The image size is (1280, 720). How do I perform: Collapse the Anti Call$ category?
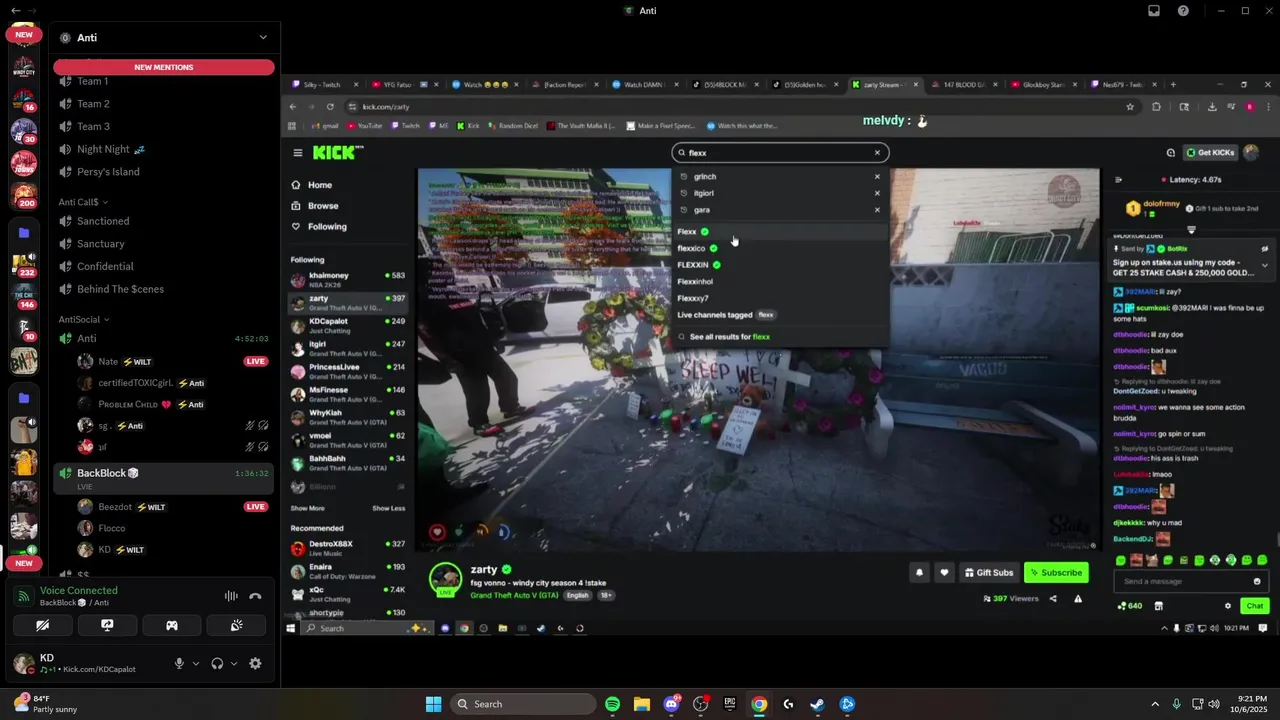click(84, 202)
